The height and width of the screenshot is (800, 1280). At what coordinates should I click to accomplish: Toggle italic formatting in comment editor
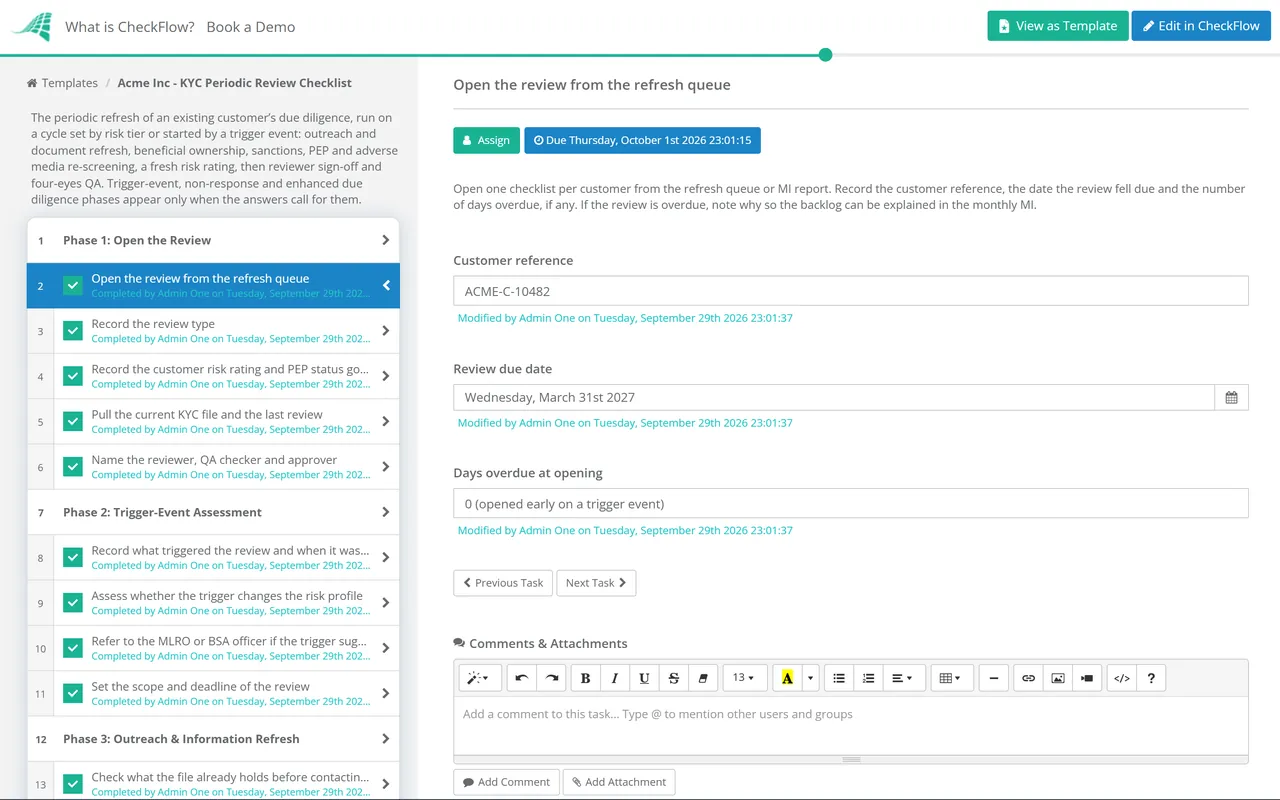coord(615,678)
